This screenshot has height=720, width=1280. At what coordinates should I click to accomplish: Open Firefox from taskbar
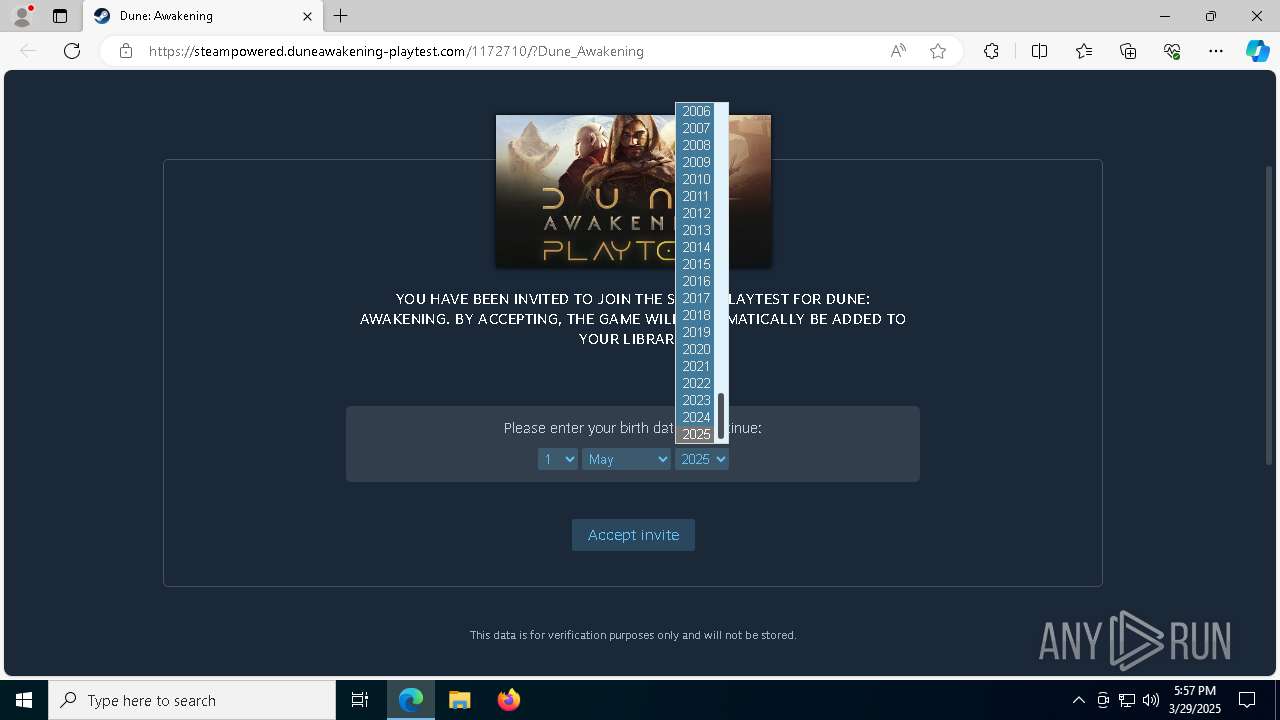pyautogui.click(x=509, y=700)
